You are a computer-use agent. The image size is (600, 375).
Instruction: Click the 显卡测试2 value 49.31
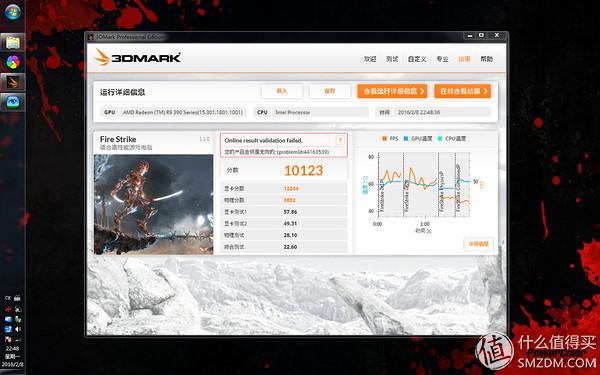(x=290, y=223)
